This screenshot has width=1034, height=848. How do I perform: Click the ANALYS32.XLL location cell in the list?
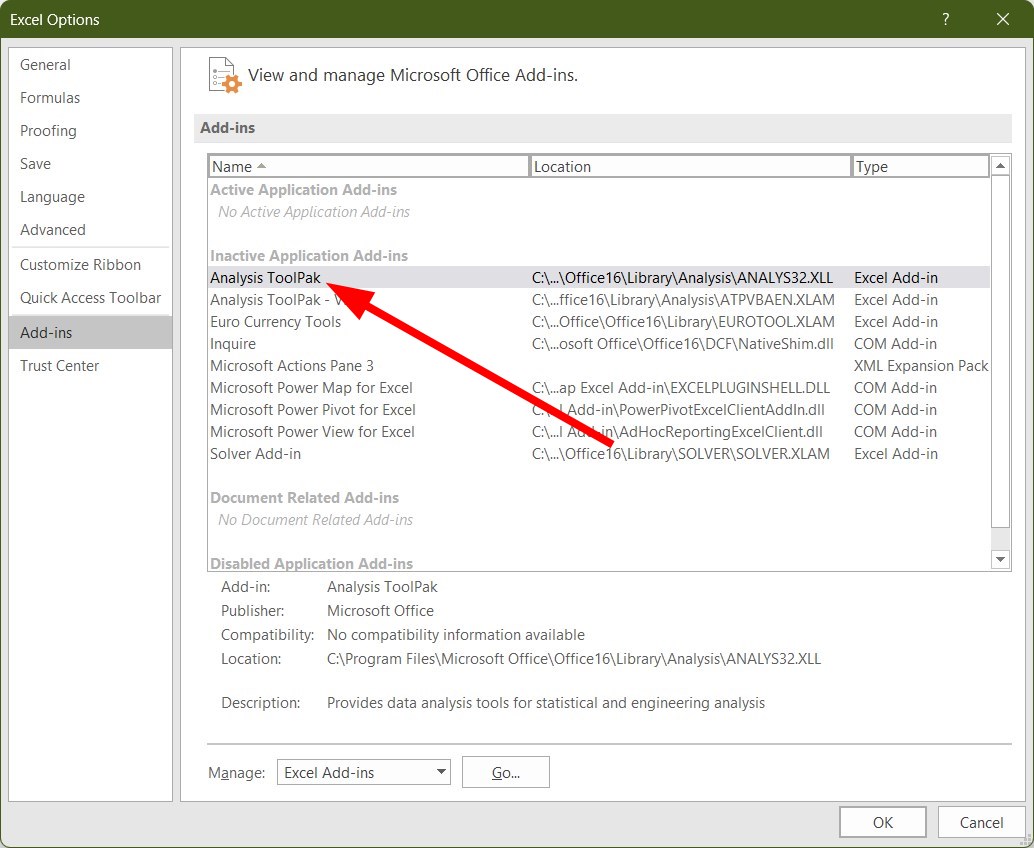682,278
